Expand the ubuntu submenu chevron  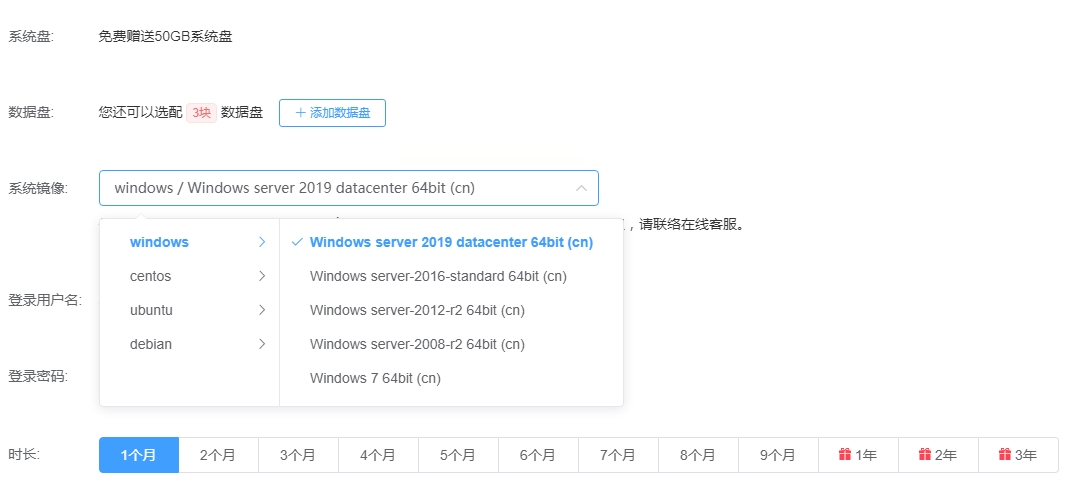tap(262, 310)
